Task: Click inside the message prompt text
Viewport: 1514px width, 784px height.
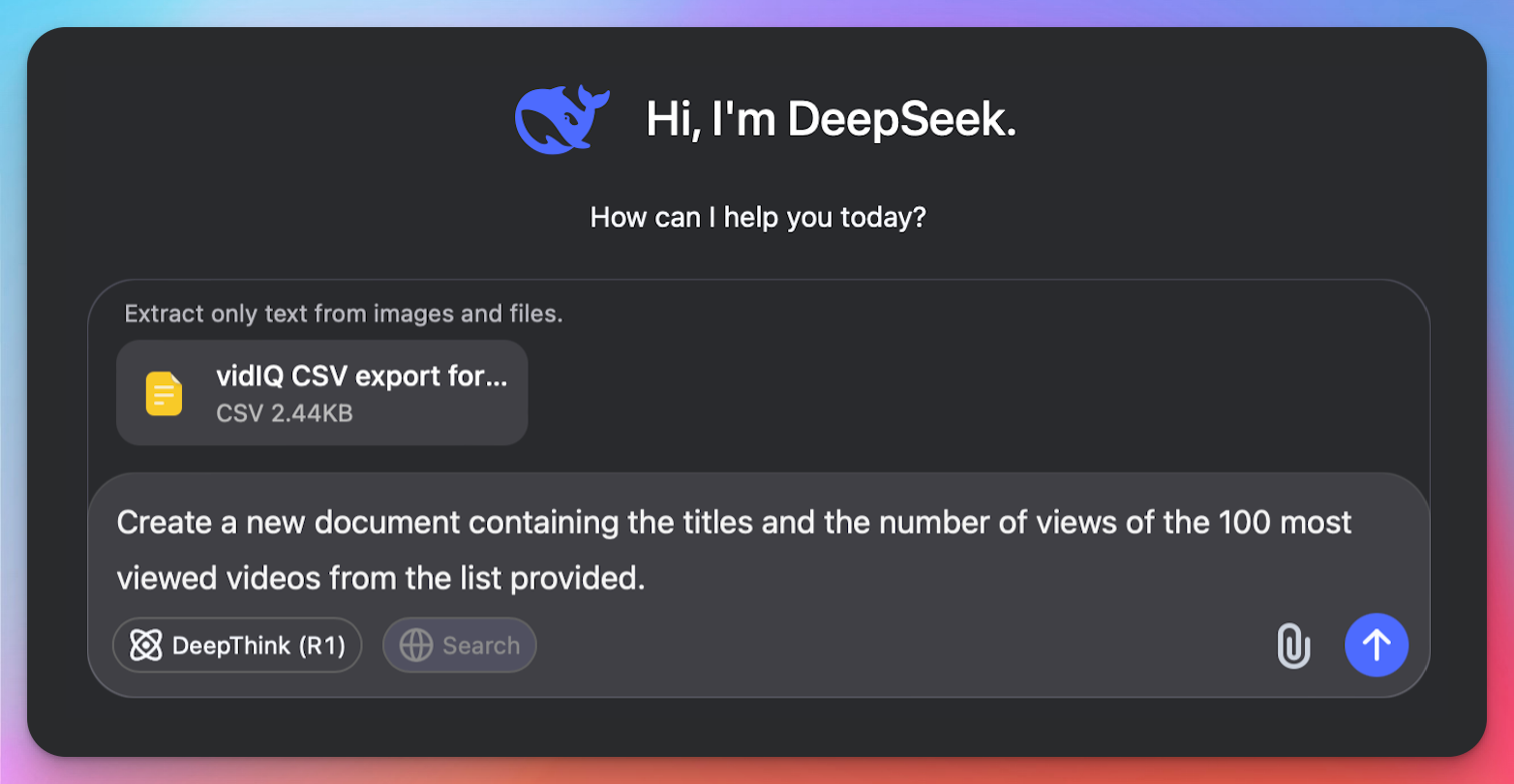Action: pos(734,550)
